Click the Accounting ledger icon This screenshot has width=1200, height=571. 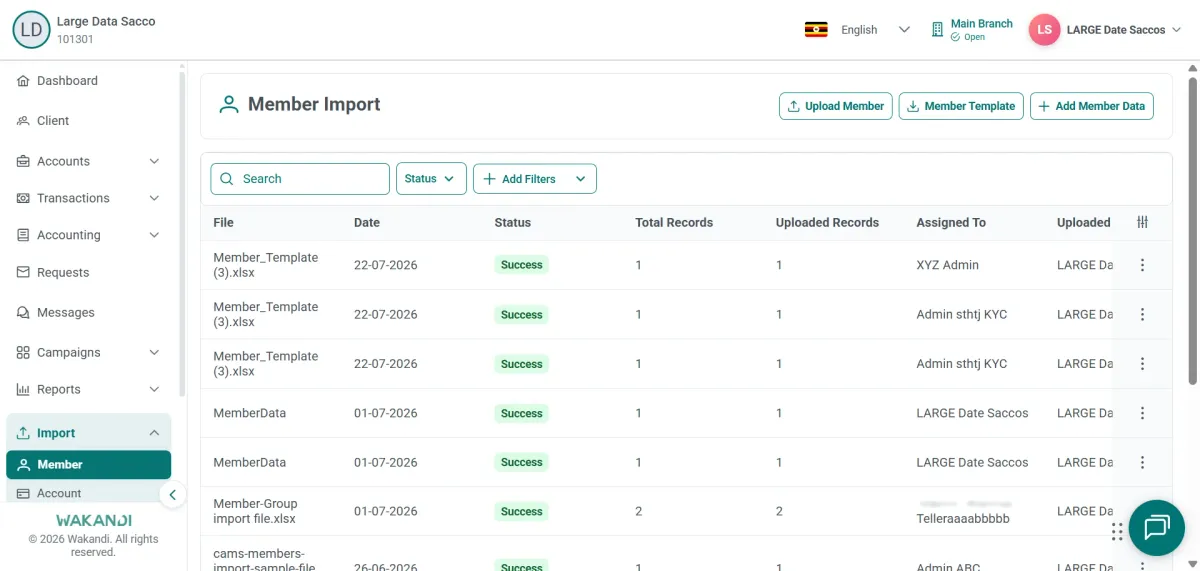pyautogui.click(x=23, y=235)
